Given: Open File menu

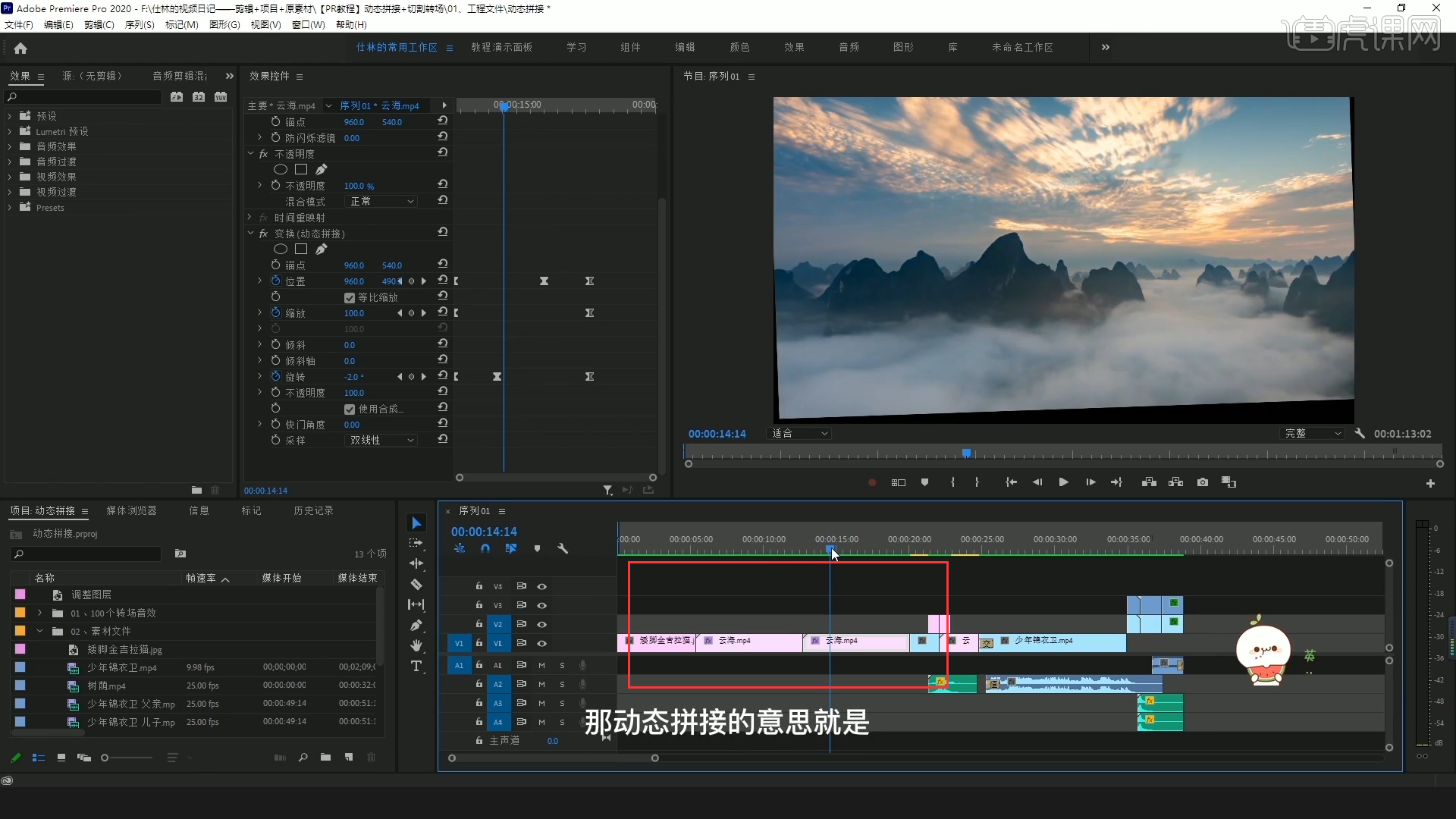Looking at the screenshot, I should [x=19, y=25].
